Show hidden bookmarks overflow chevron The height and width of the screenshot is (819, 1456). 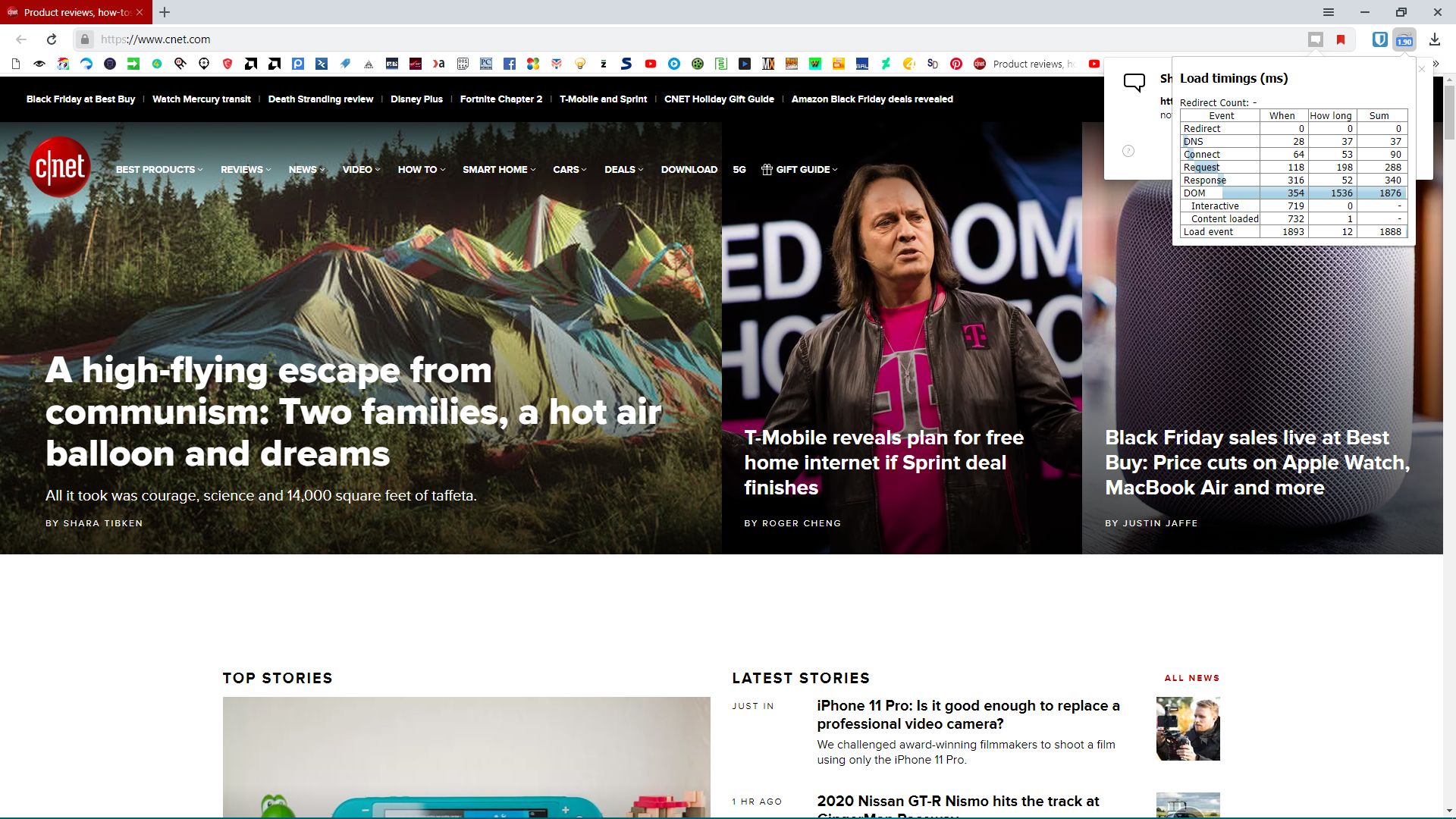(1436, 64)
